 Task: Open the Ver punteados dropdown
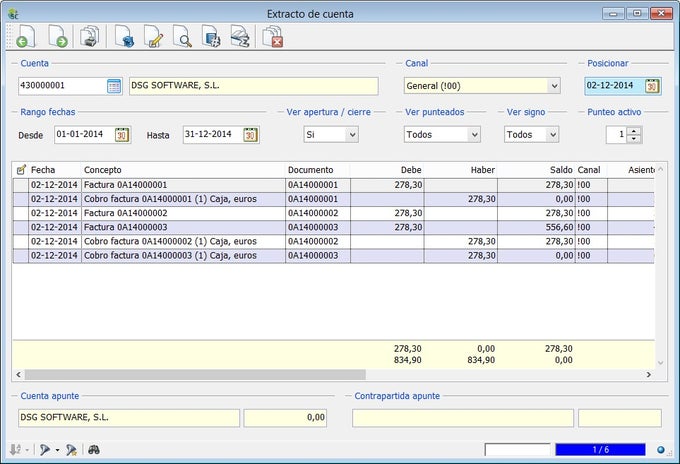click(473, 135)
